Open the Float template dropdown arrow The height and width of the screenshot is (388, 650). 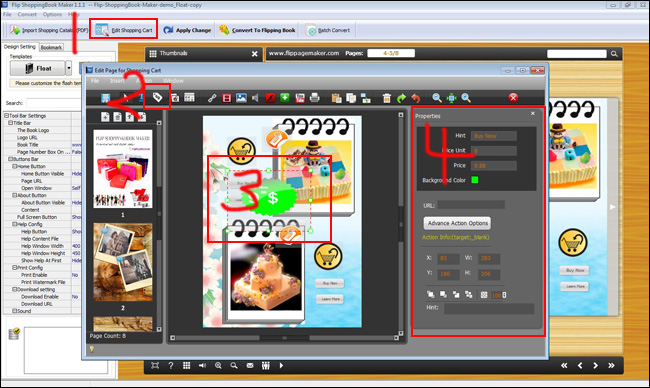click(69, 68)
